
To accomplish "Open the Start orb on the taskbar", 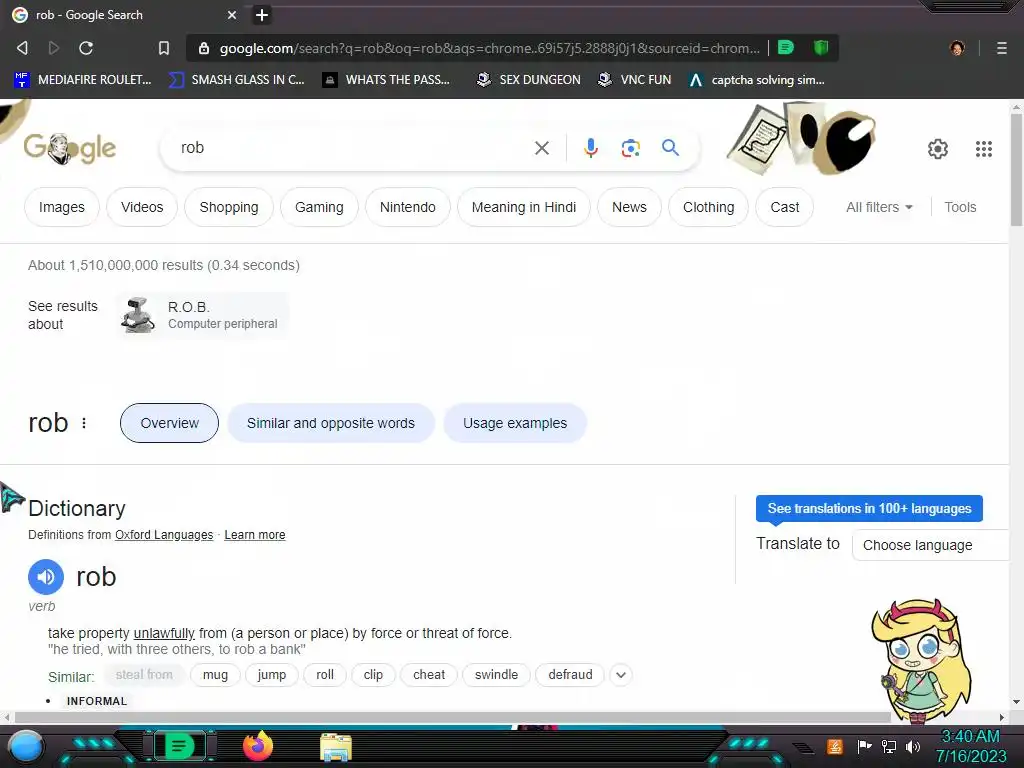I will pos(26,747).
